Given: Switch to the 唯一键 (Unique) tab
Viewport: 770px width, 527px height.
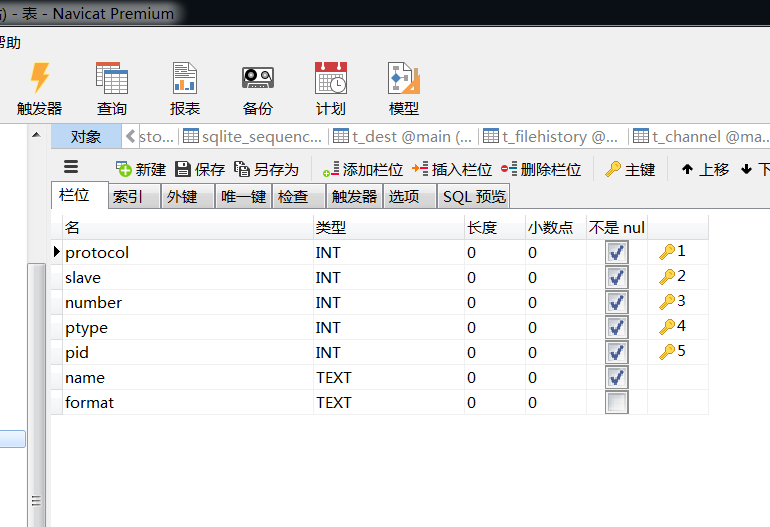Looking at the screenshot, I should pyautogui.click(x=243, y=196).
